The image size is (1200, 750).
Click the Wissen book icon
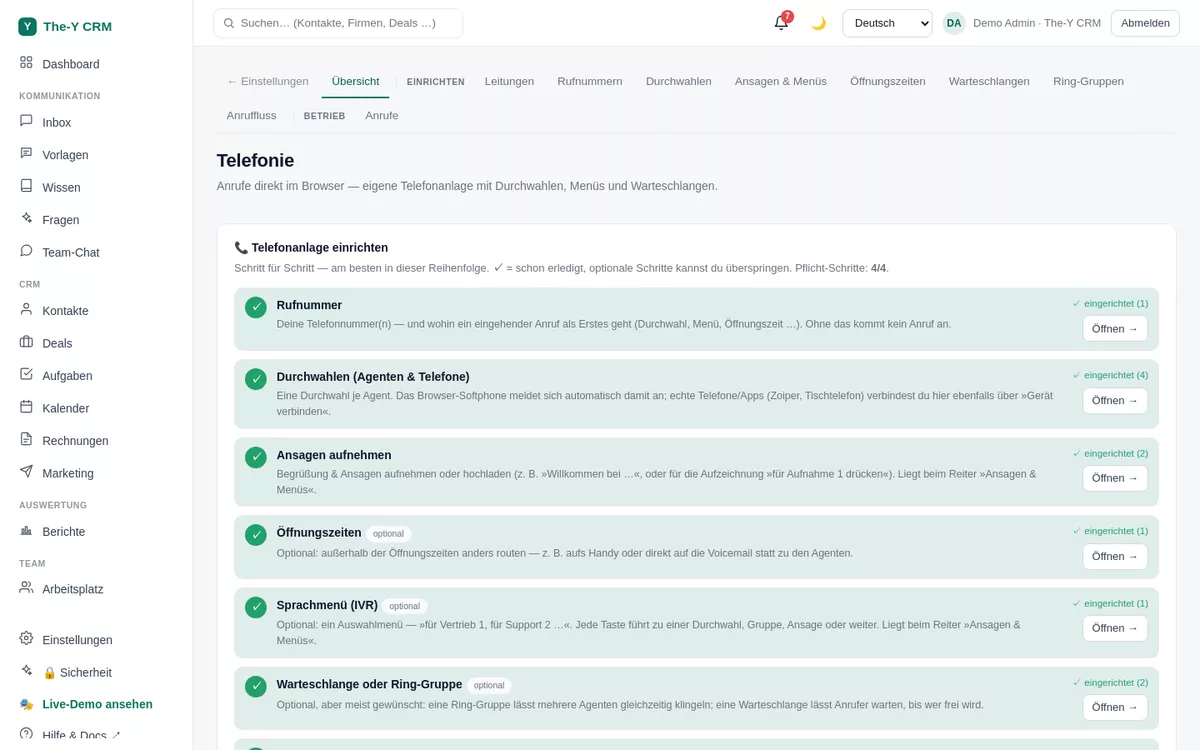click(x=26, y=186)
